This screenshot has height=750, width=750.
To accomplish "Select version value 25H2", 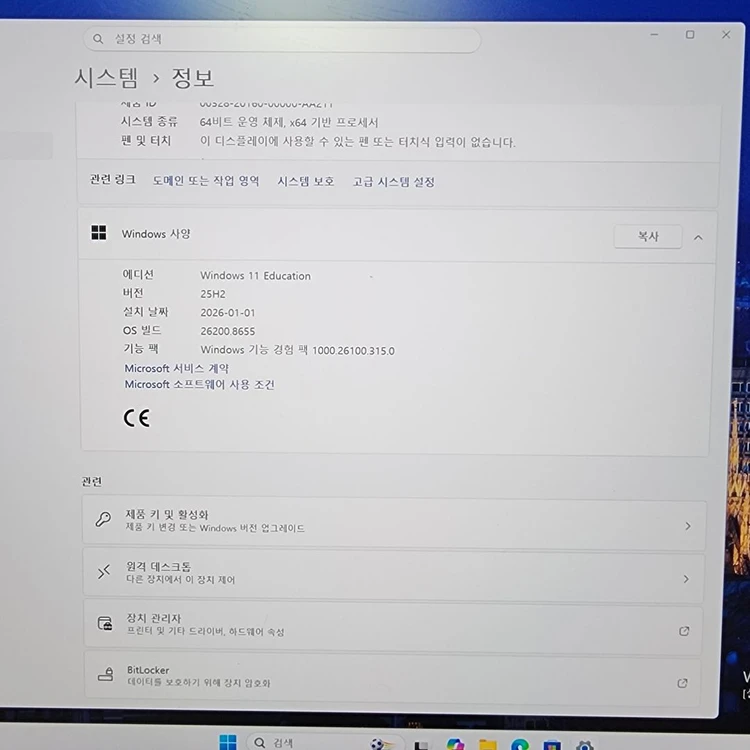I will (x=213, y=294).
